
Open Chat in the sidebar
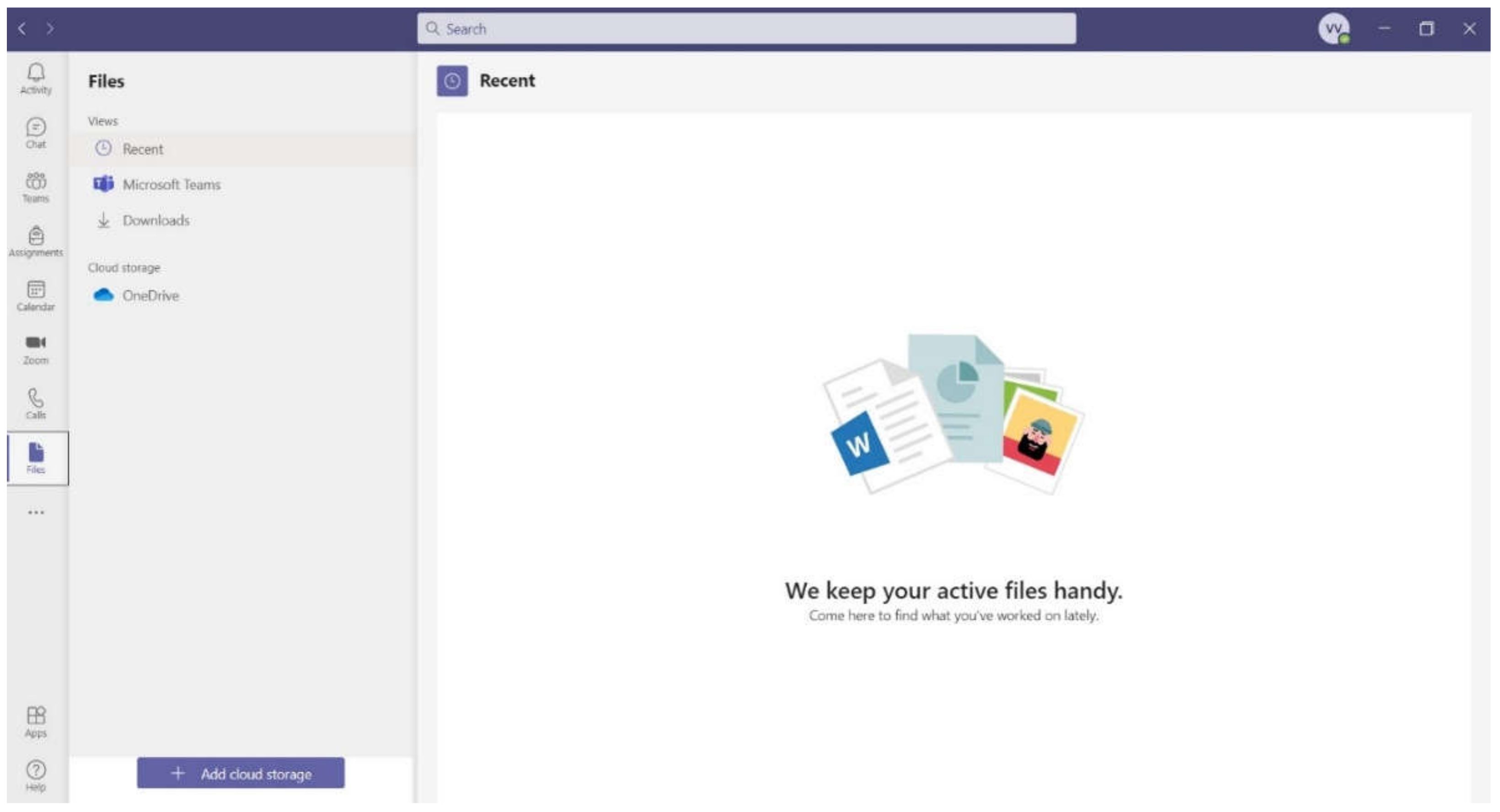(36, 133)
